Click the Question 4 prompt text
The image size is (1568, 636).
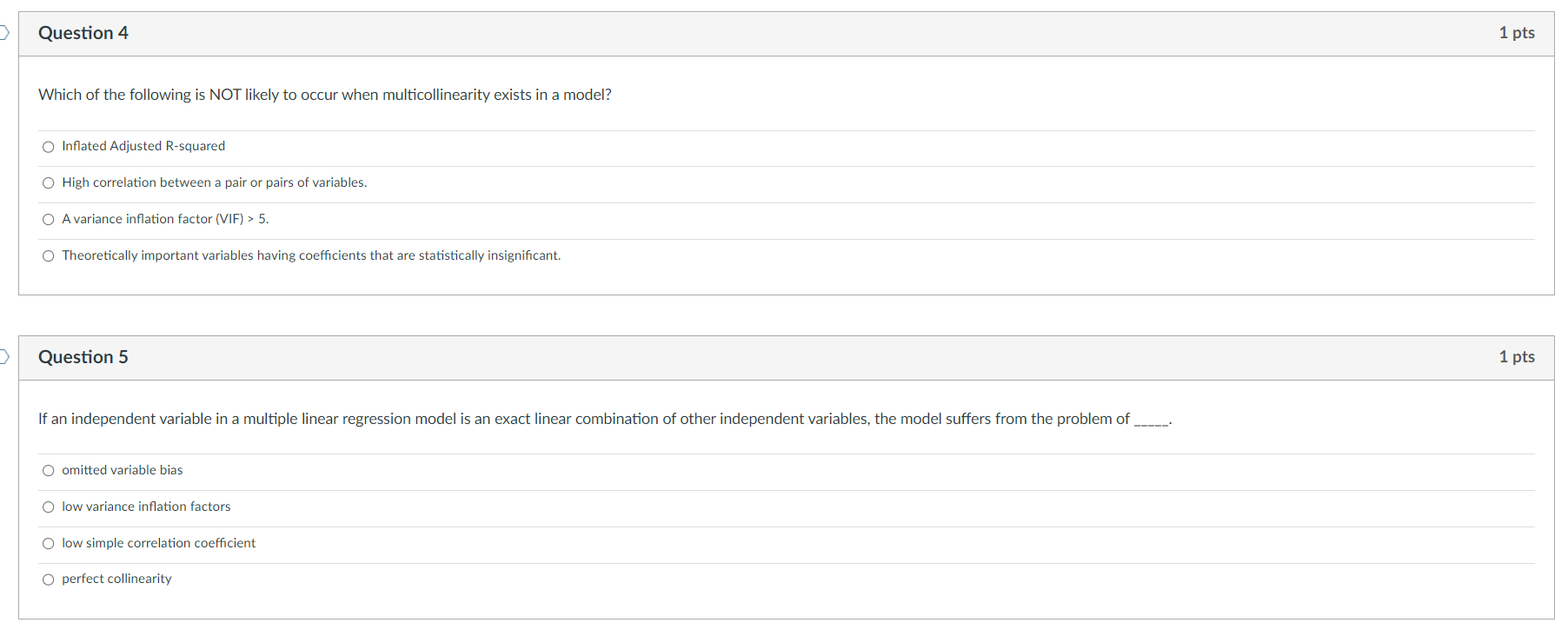[324, 95]
